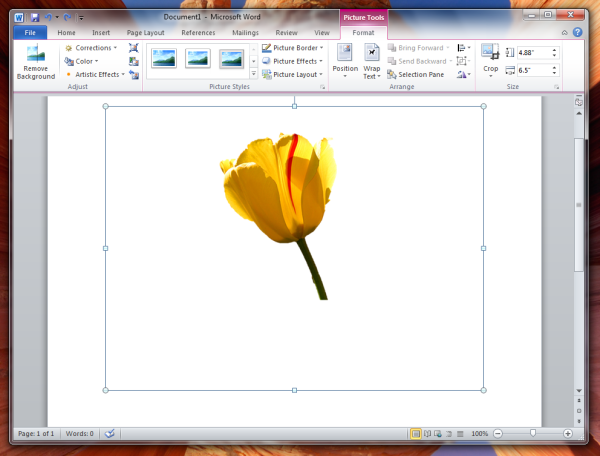The width and height of the screenshot is (600, 456).
Task: Apply the first picture style thumbnail
Action: click(x=164, y=59)
